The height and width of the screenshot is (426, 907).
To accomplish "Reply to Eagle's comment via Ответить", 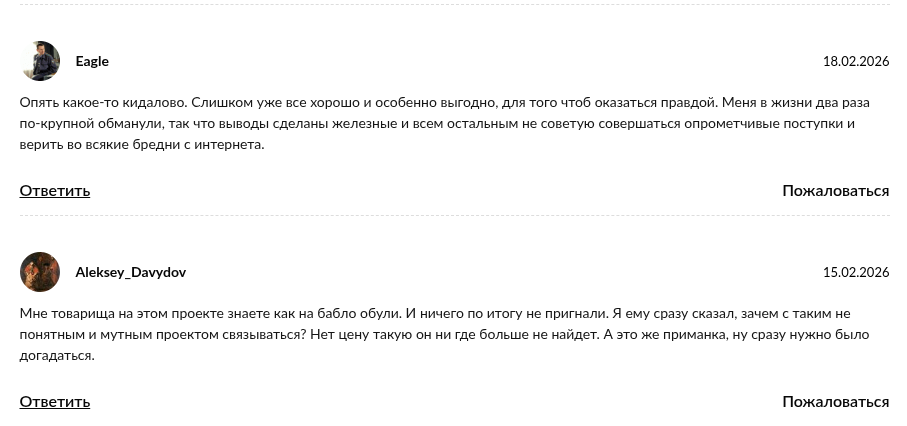I will pyautogui.click(x=55, y=190).
